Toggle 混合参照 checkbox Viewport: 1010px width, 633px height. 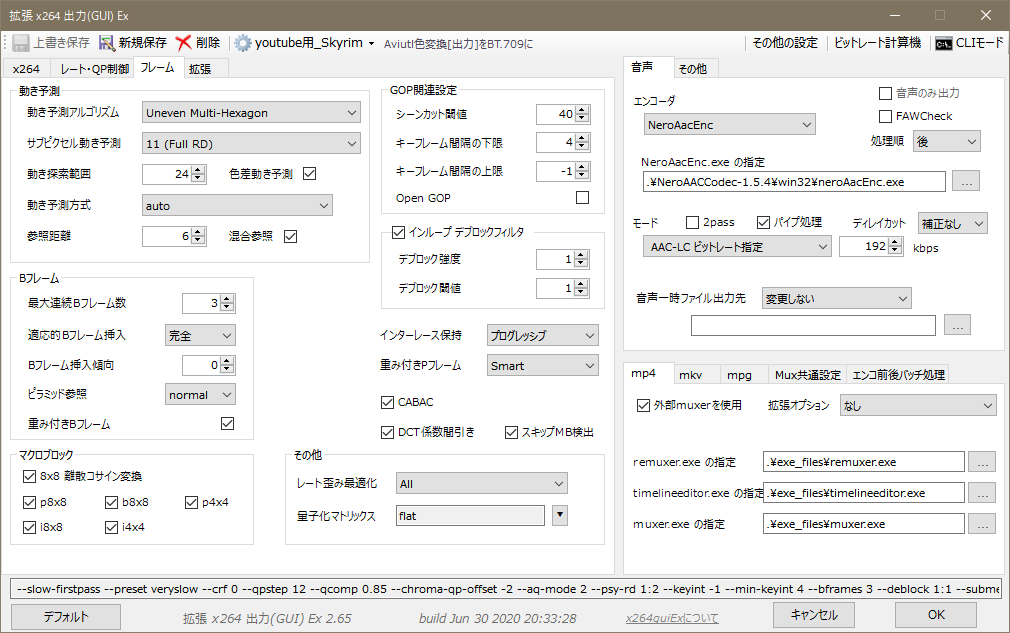click(x=291, y=236)
